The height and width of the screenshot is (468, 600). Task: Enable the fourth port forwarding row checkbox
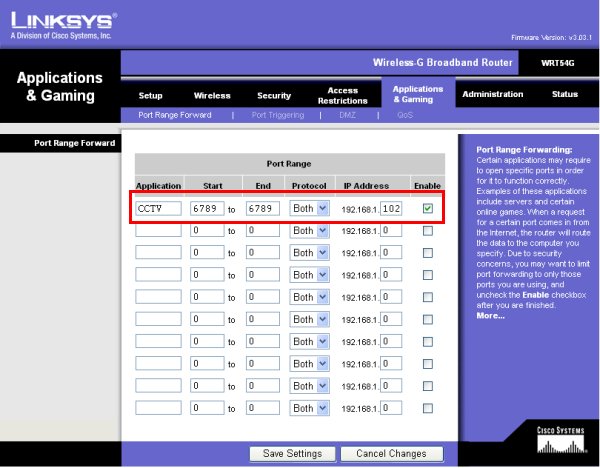427,275
